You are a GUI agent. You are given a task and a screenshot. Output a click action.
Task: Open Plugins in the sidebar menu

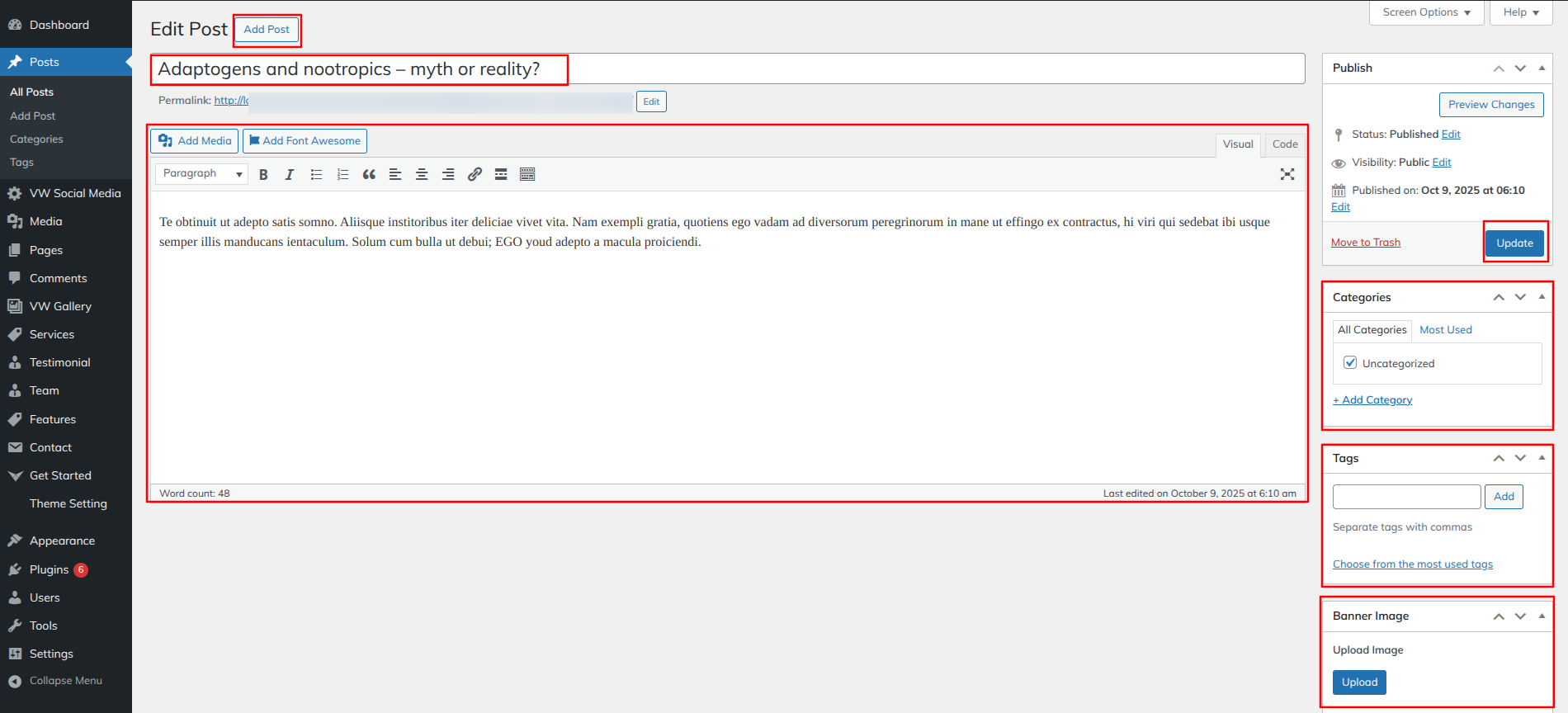point(49,569)
